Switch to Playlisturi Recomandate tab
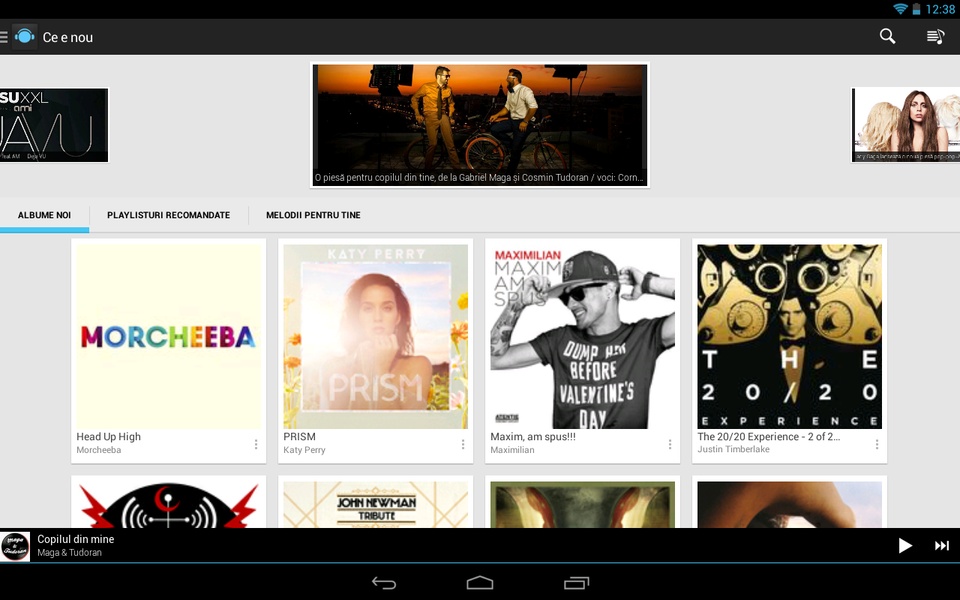The width and height of the screenshot is (960, 600). tap(168, 216)
